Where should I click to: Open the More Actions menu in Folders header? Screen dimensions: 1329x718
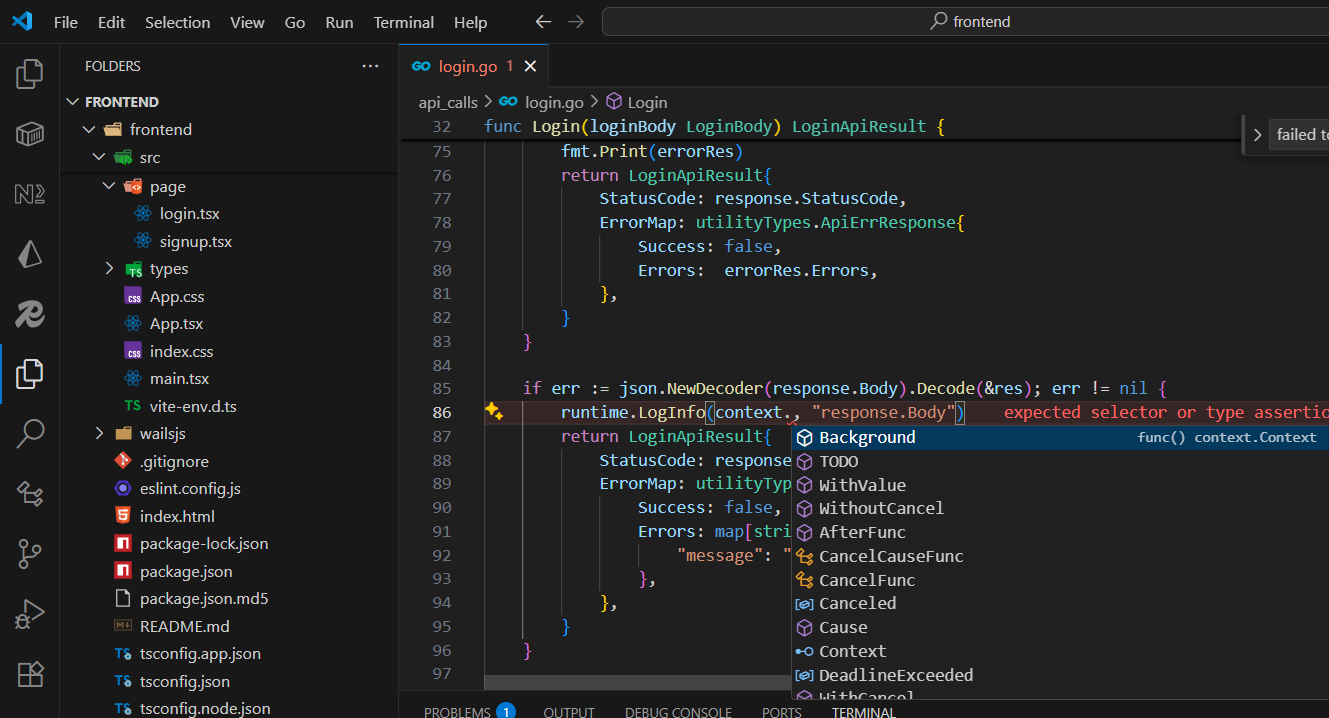click(370, 65)
